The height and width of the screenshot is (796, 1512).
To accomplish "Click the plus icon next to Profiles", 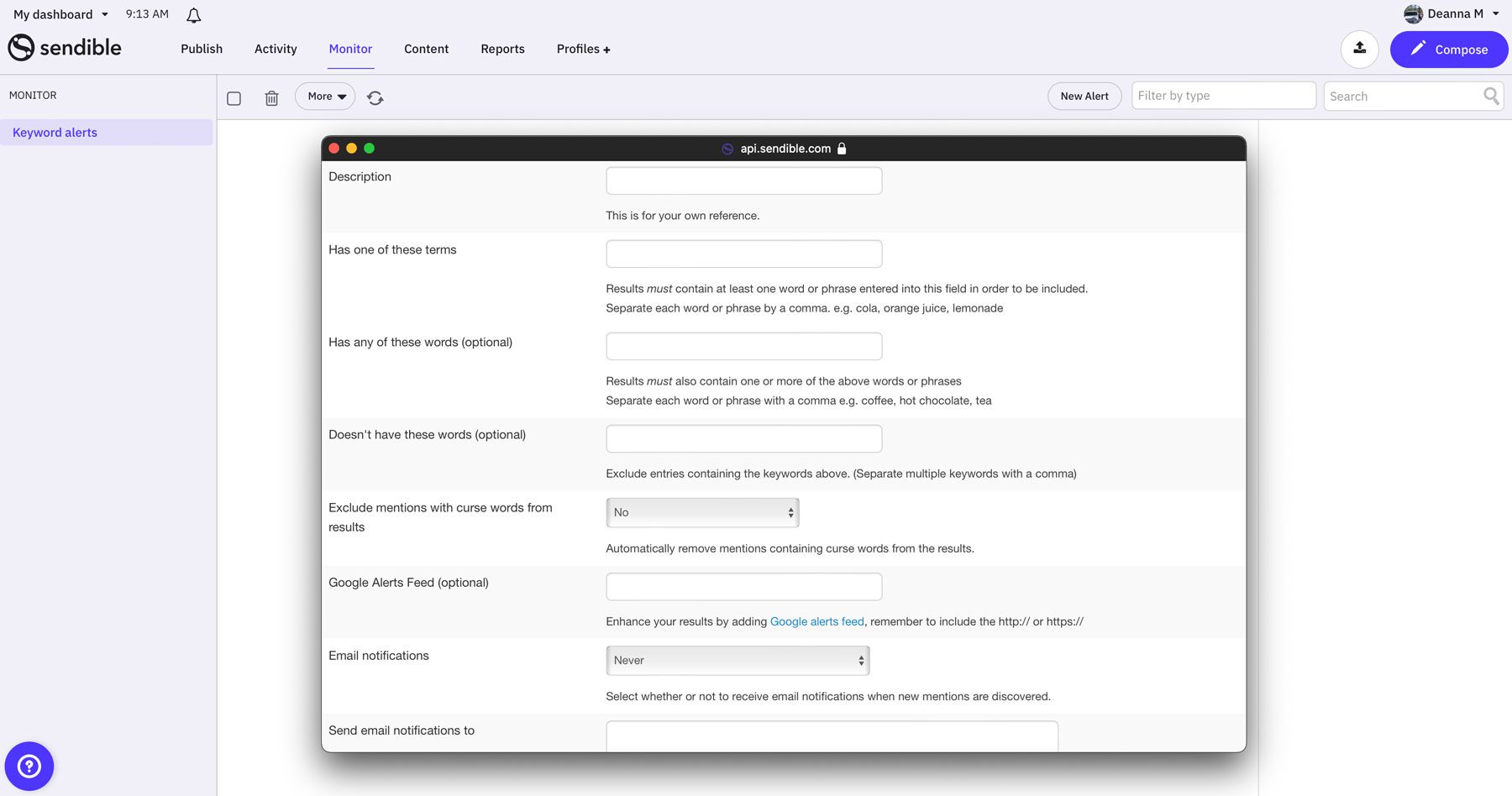I will 607,49.
